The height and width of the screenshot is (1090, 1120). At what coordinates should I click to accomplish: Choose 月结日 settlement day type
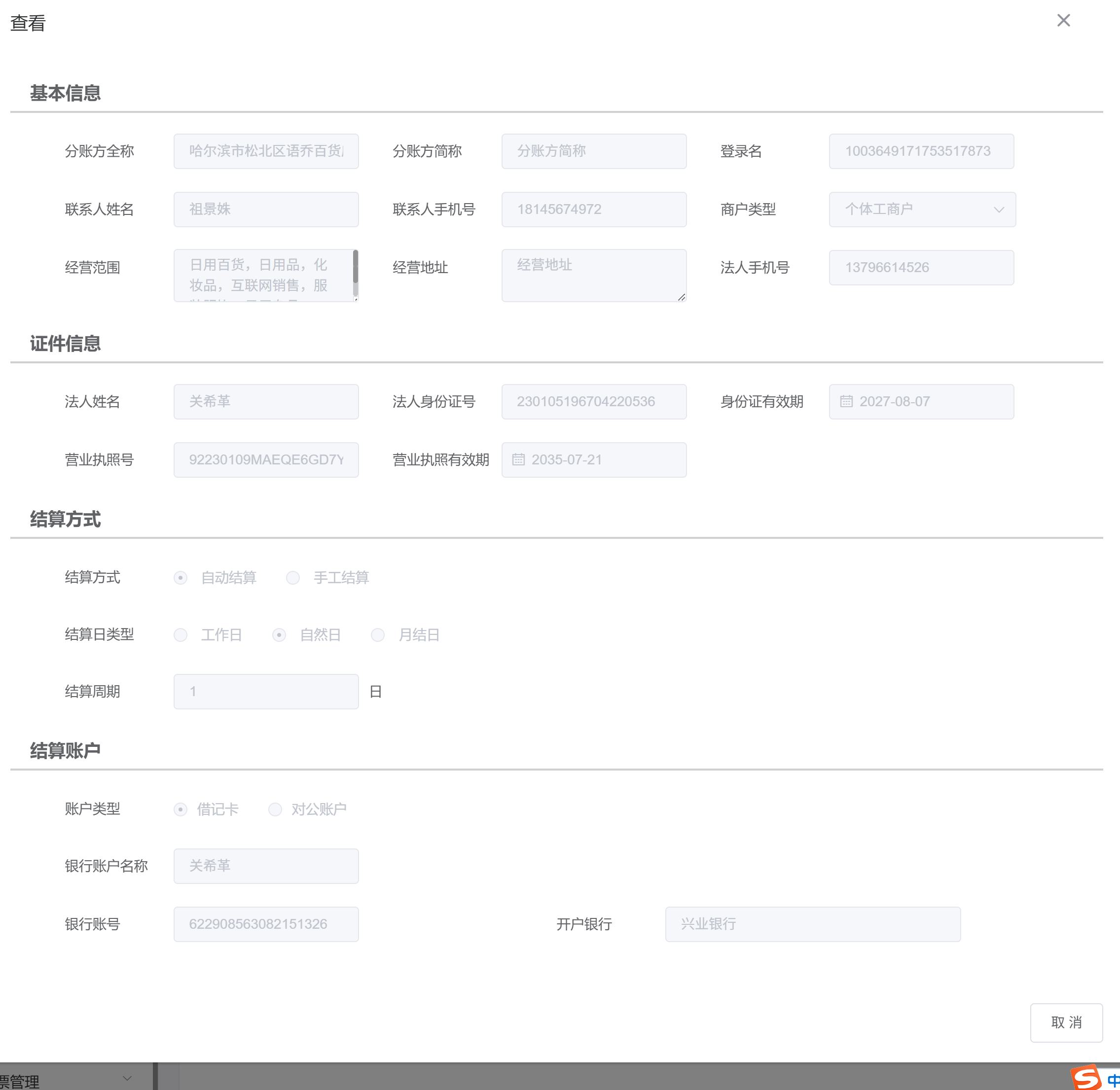(x=377, y=635)
